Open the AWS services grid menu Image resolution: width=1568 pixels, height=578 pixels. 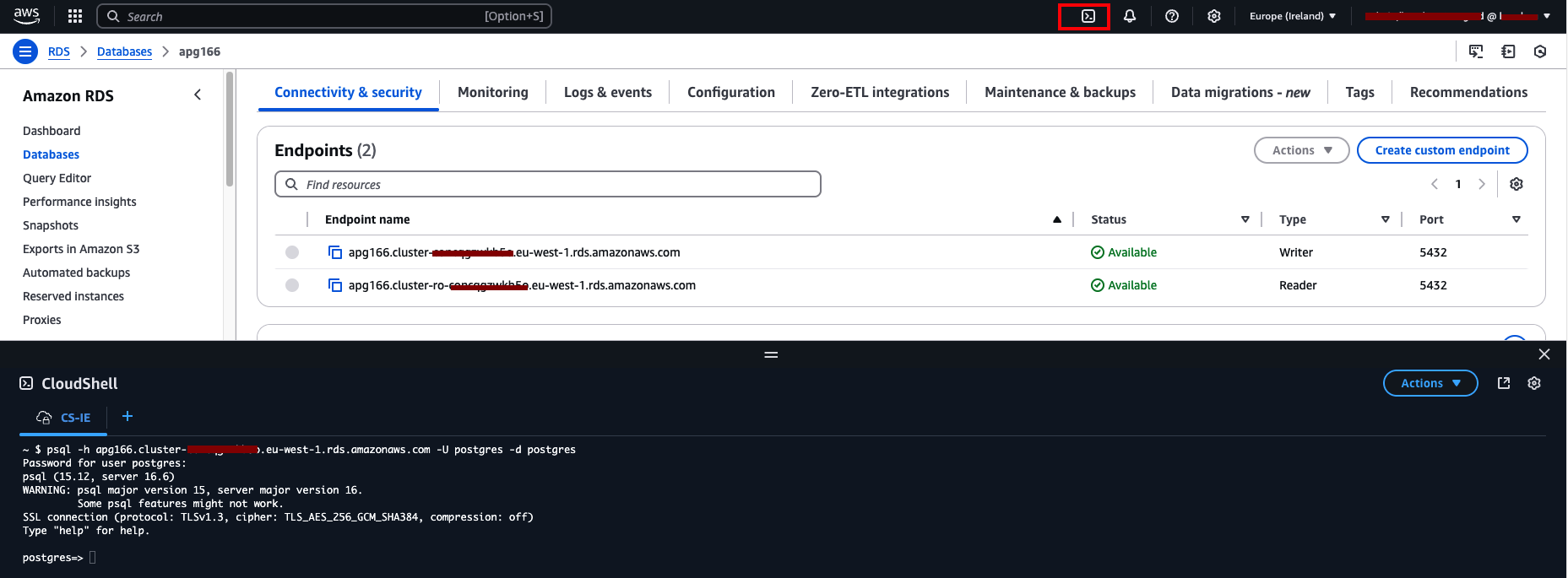(75, 16)
